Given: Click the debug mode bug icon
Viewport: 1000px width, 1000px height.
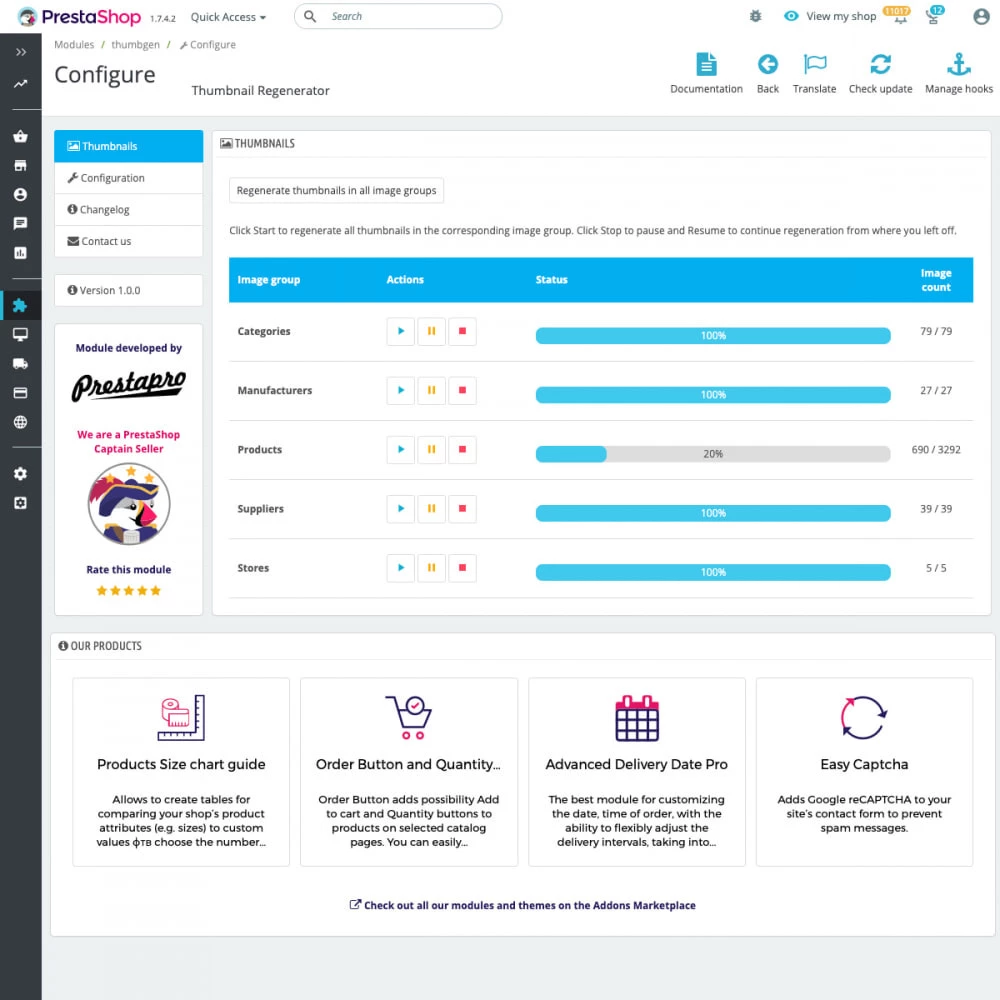Looking at the screenshot, I should [756, 17].
